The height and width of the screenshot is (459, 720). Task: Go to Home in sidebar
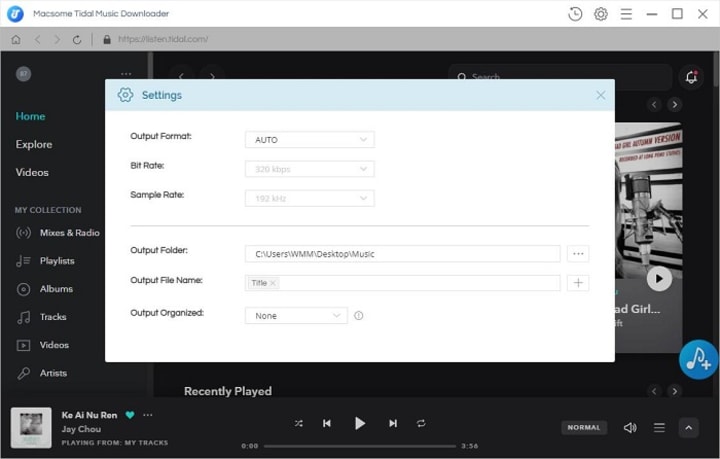click(x=30, y=116)
